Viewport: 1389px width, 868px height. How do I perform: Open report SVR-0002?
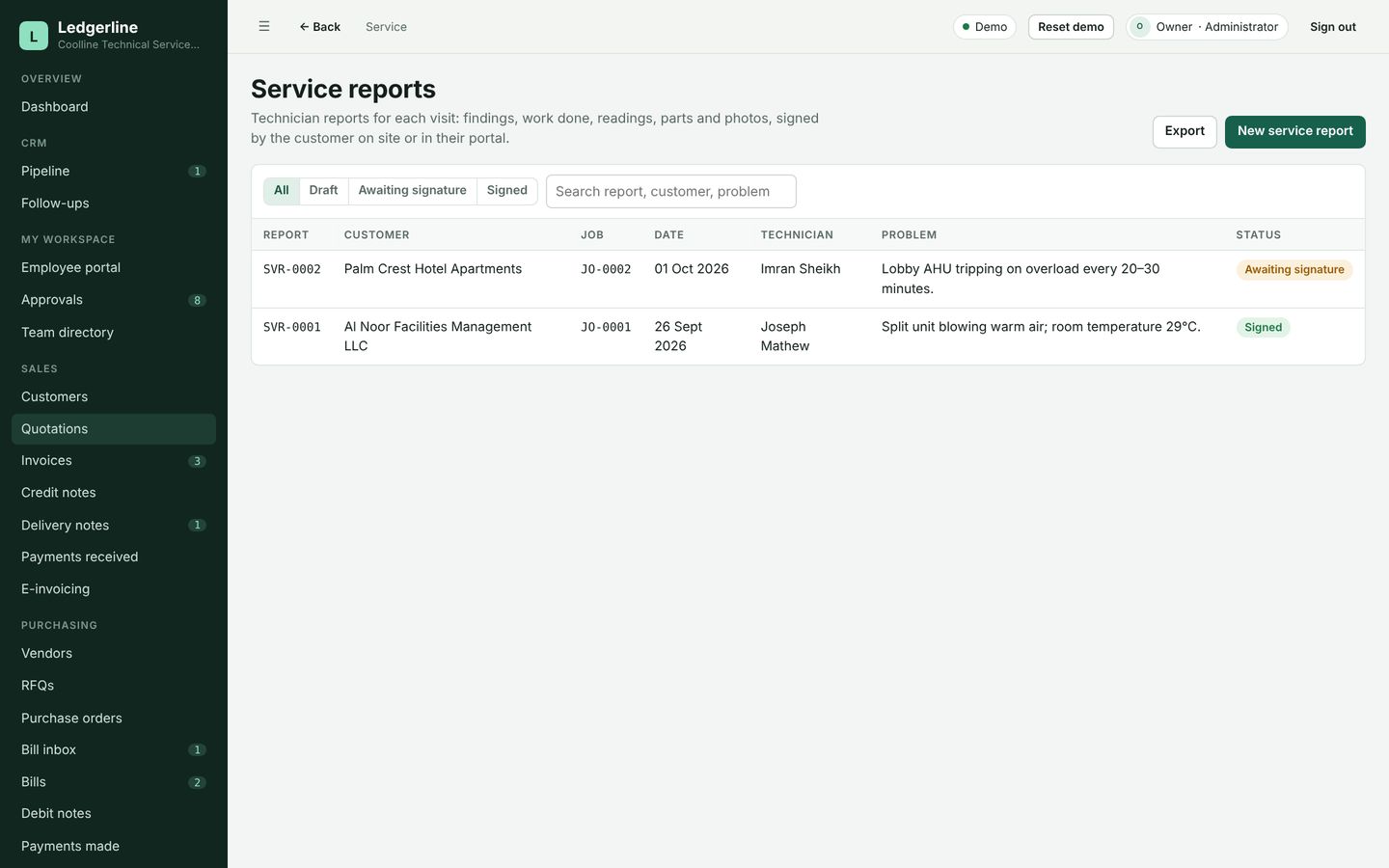[292, 270]
